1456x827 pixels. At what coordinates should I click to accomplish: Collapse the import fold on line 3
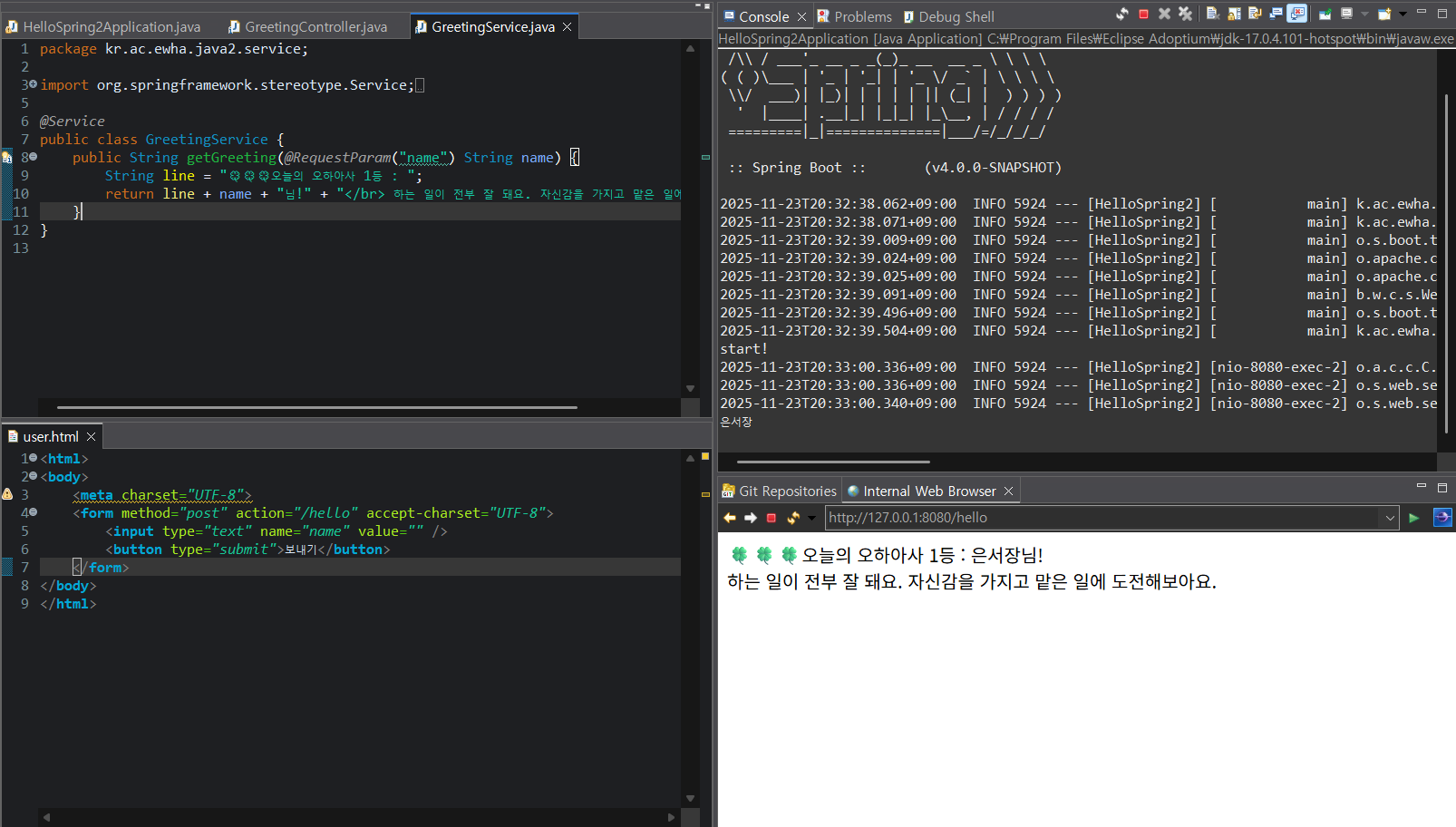[34, 84]
